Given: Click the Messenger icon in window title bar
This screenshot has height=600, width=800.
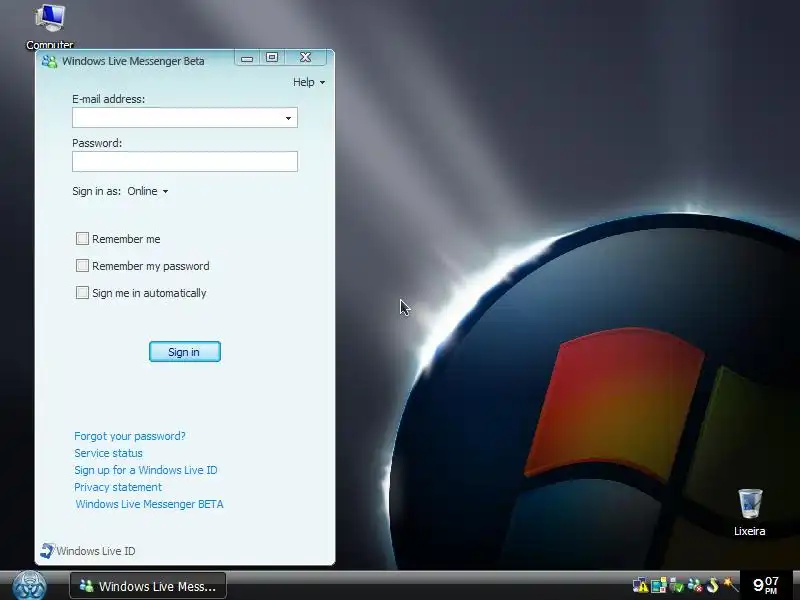Looking at the screenshot, I should click(x=49, y=61).
